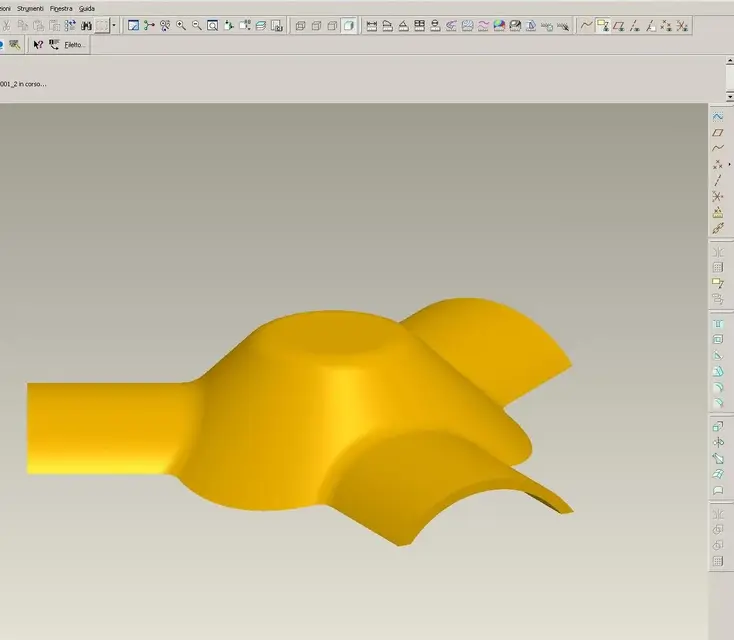Click the colorful shaded curvature analysis icon
Image resolution: width=734 pixels, height=640 pixels.
(499, 26)
